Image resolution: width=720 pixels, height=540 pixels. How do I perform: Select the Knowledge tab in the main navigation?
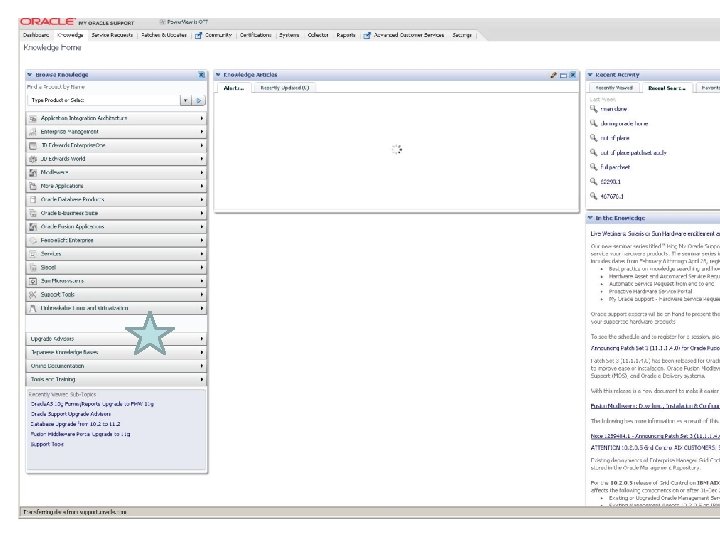70,35
